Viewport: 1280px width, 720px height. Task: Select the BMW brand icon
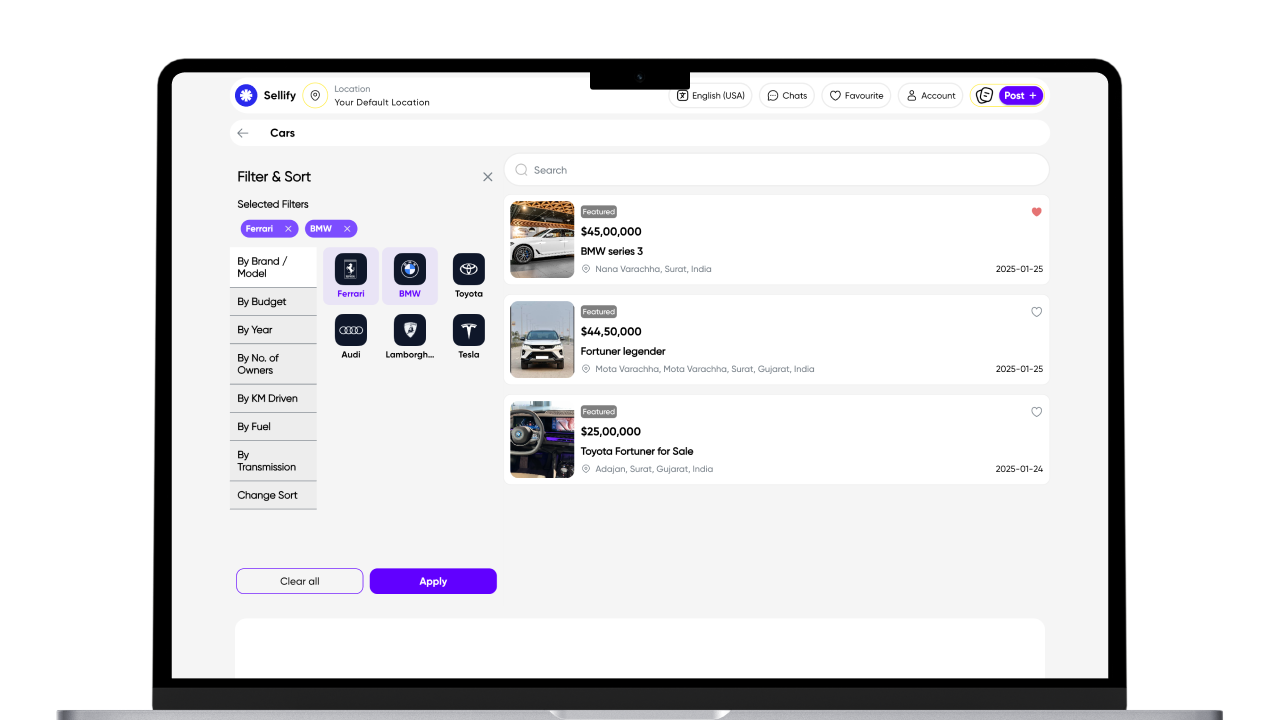coord(410,269)
